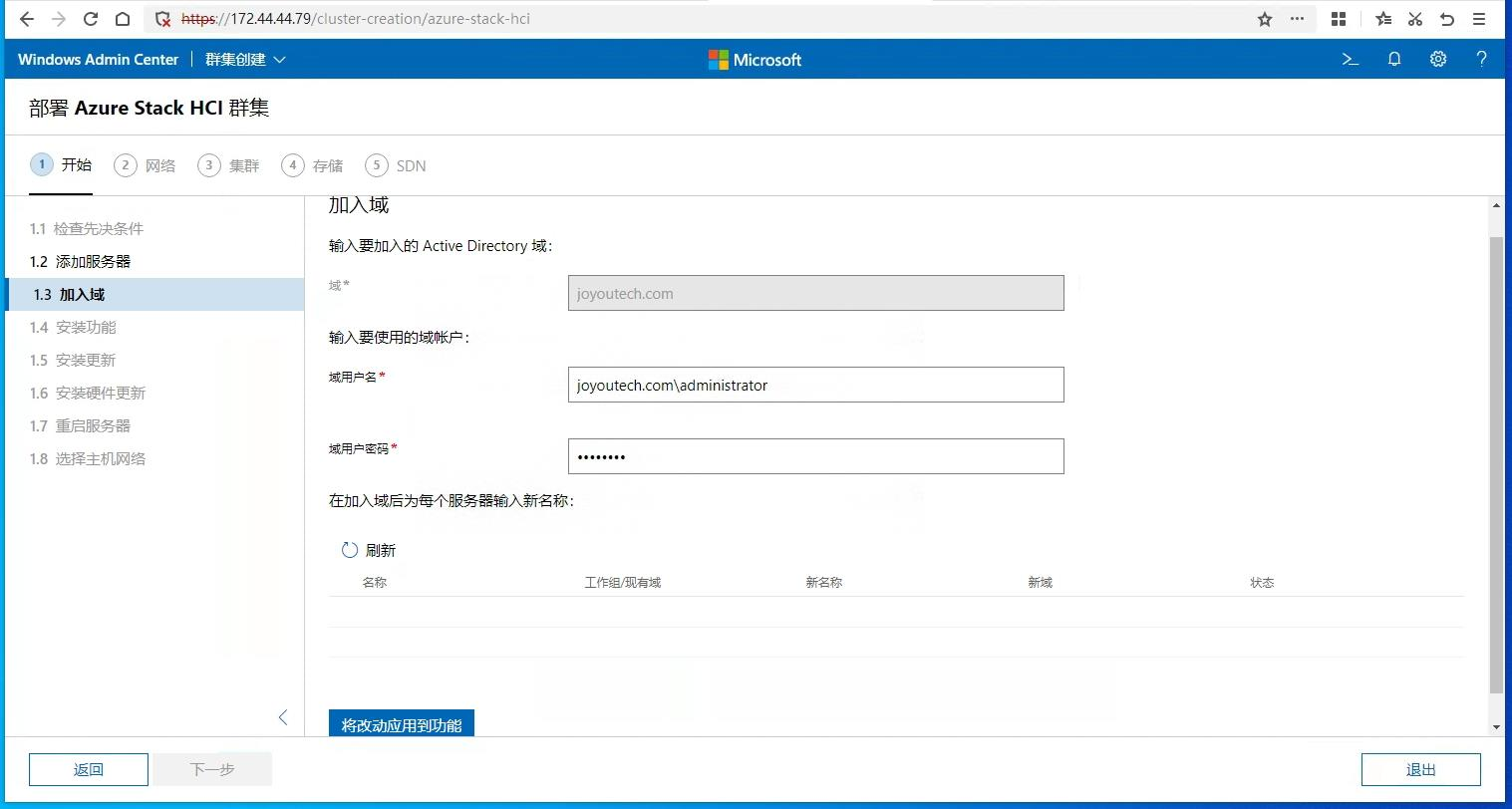Open step 1.1 检查先决条件
The image size is (1512, 809).
click(87, 228)
